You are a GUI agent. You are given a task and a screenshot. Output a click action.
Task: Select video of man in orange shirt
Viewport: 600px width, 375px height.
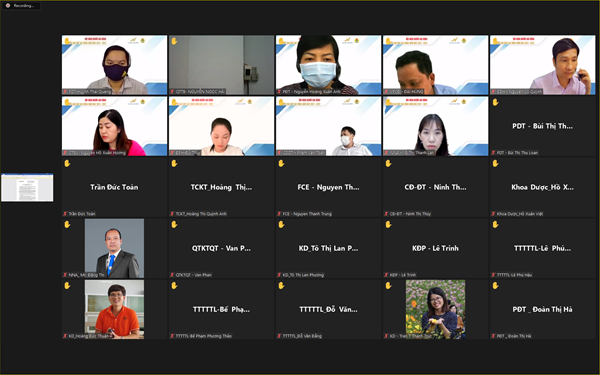[114, 309]
